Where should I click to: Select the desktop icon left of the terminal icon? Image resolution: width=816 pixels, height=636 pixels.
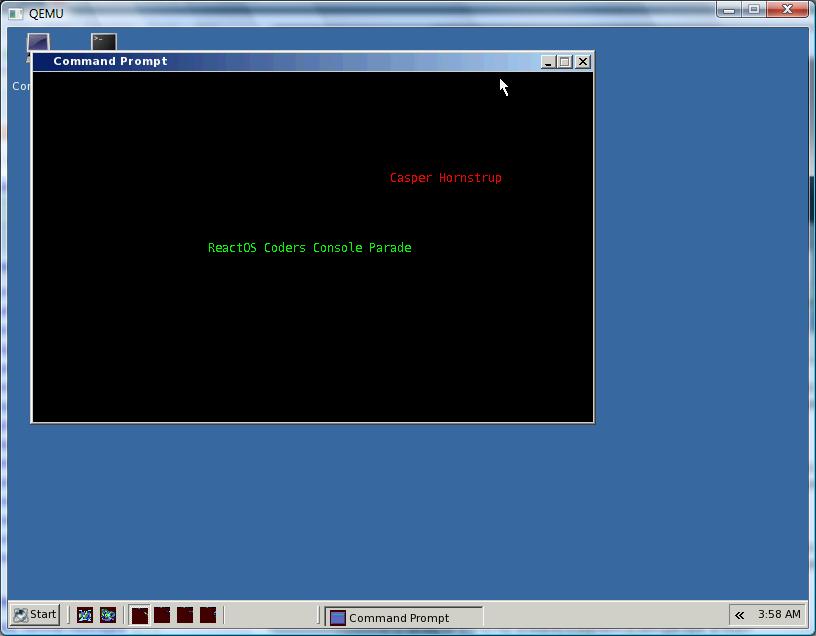(38, 42)
